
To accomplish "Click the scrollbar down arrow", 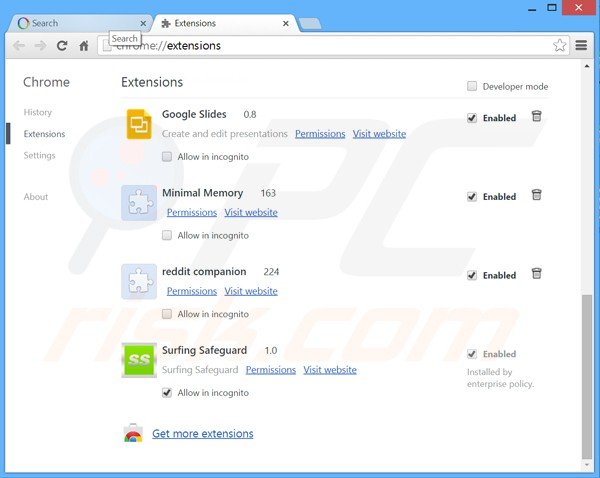I will (x=587, y=465).
